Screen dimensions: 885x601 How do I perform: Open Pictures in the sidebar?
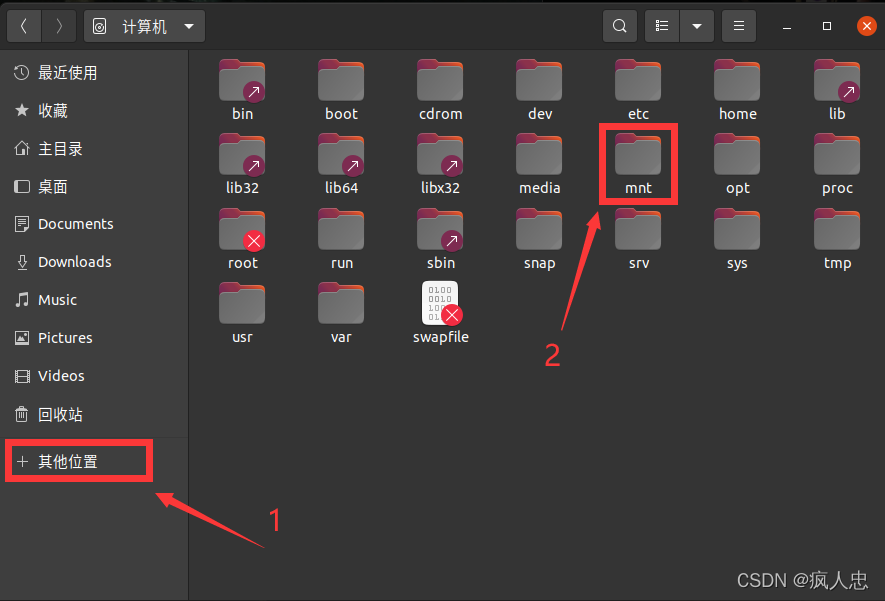(x=94, y=337)
